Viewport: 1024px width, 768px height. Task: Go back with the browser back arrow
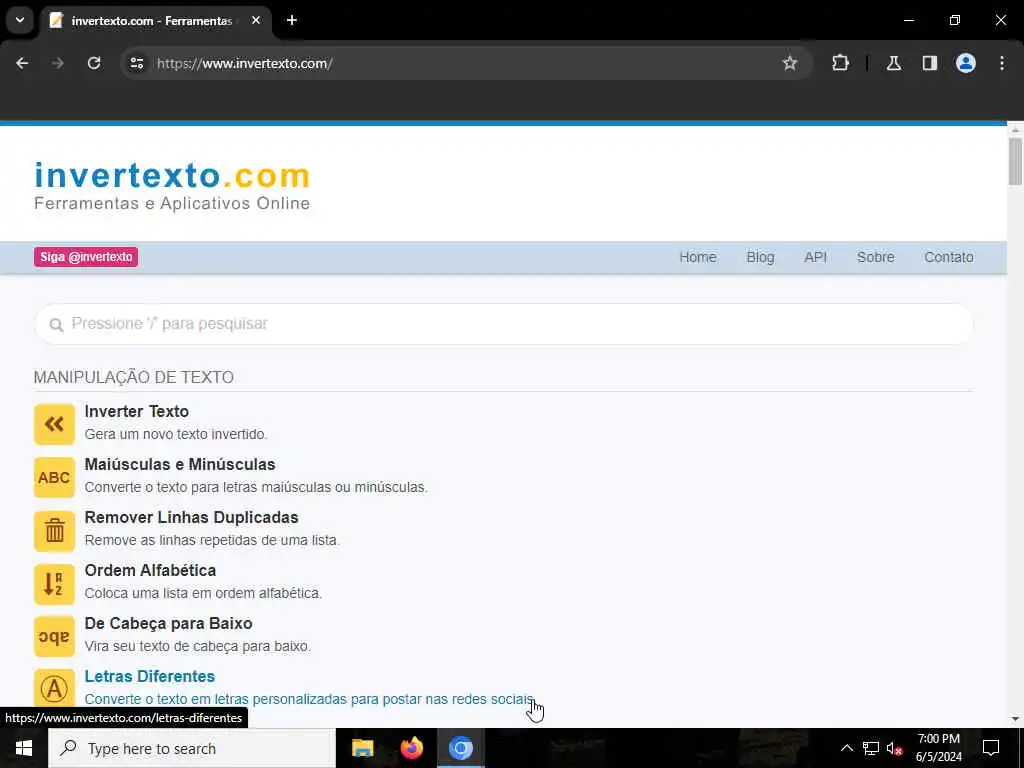click(x=22, y=63)
